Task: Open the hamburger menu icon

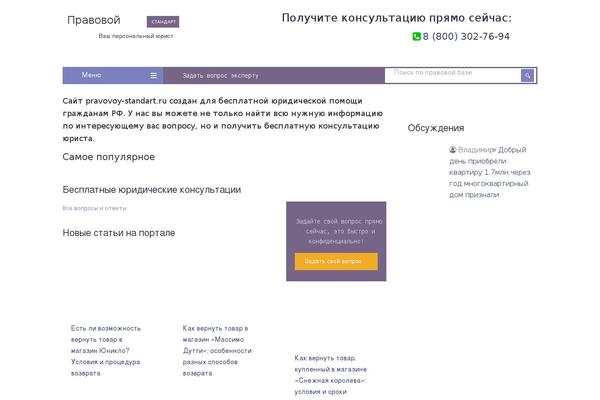Action: click(x=153, y=75)
